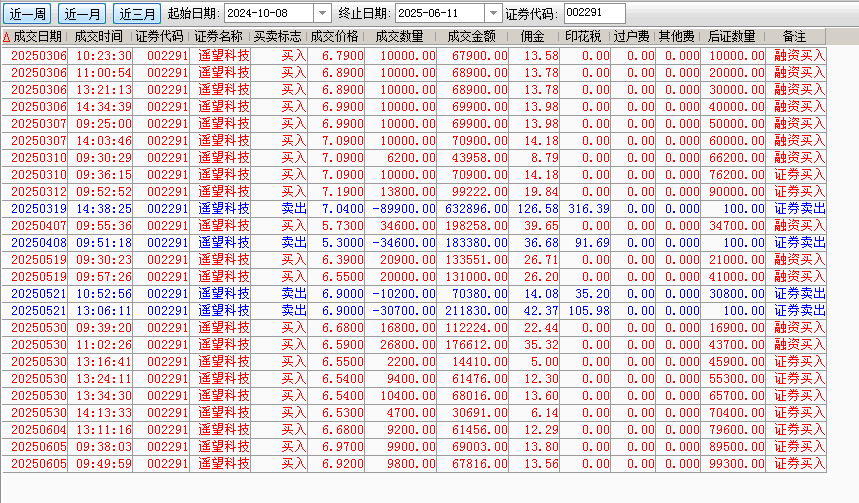Click the 买卖标志 column header
Screen dimensions: 859x503
coord(278,37)
